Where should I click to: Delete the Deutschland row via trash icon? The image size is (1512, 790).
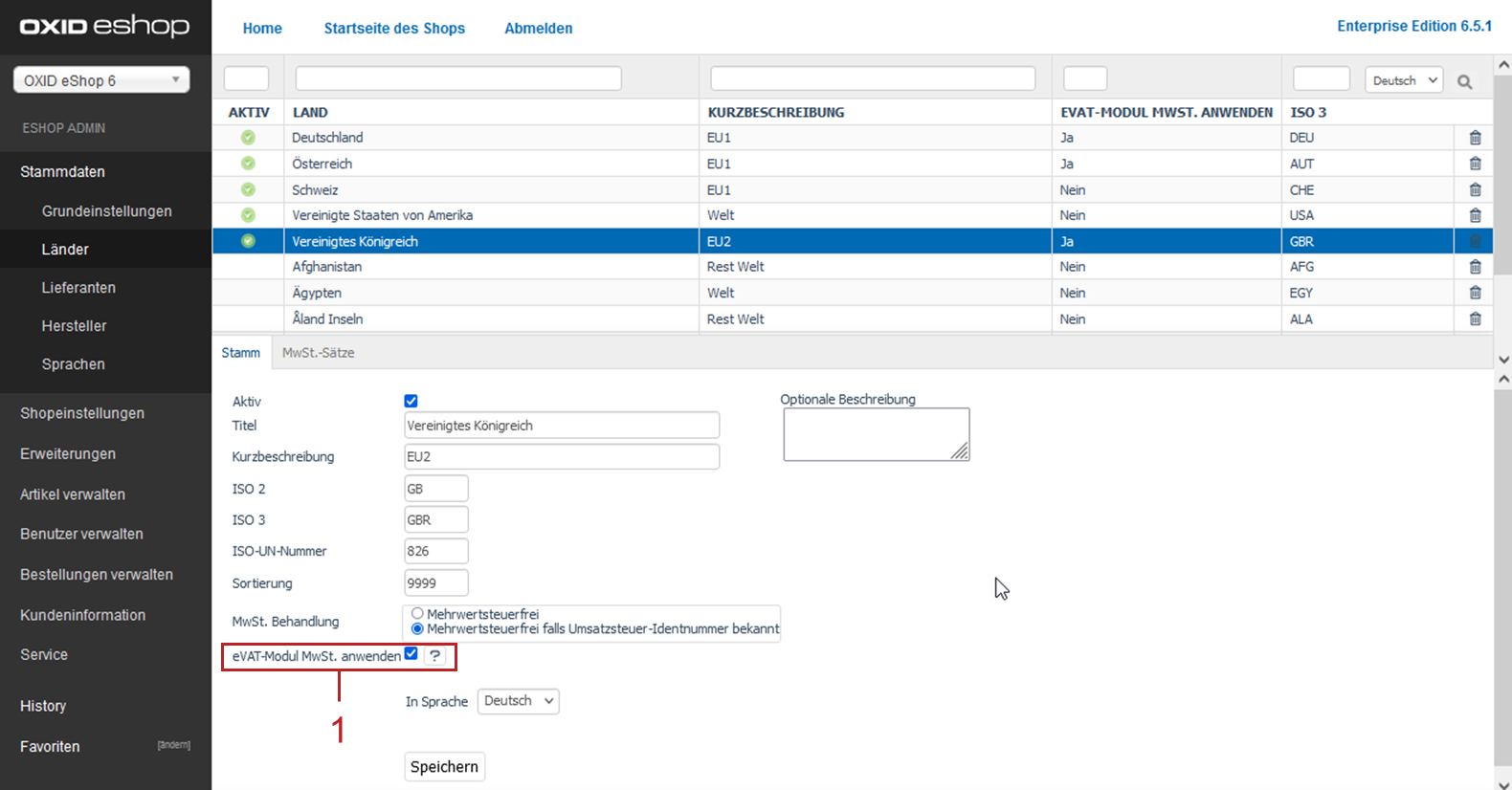coord(1475,138)
